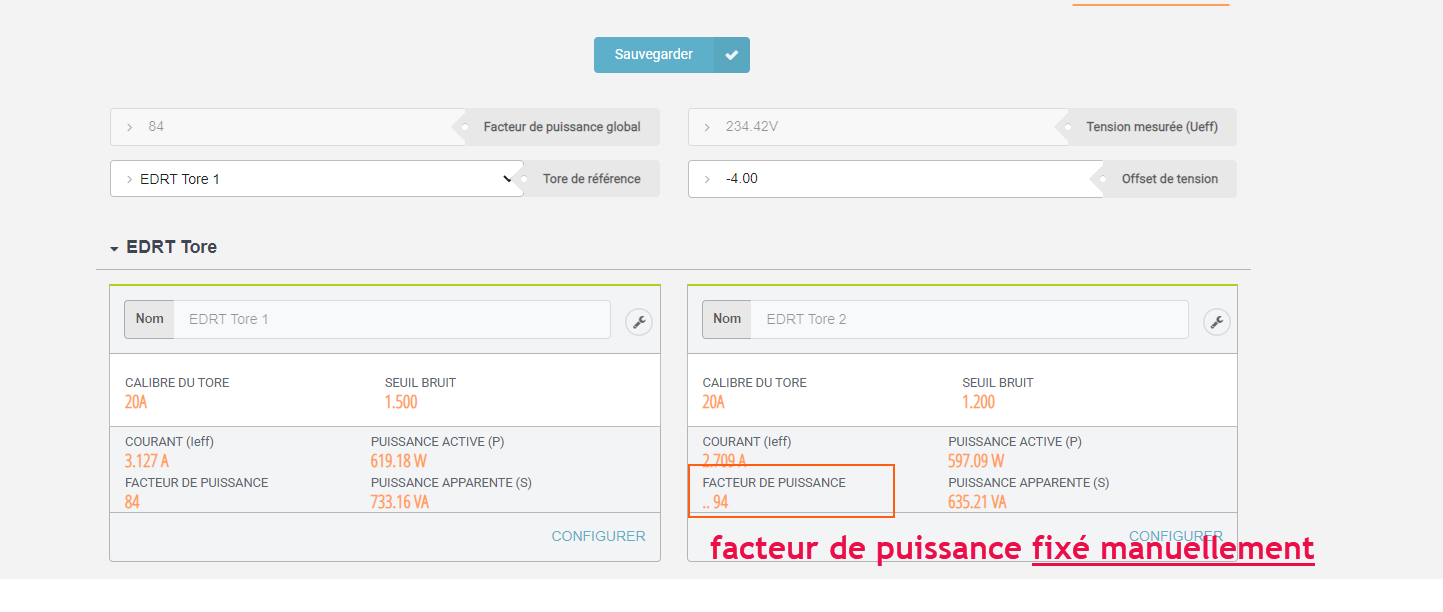The height and width of the screenshot is (612, 1443).
Task: Open wrench settings for EDRT Tore 2
Action: point(1216,322)
